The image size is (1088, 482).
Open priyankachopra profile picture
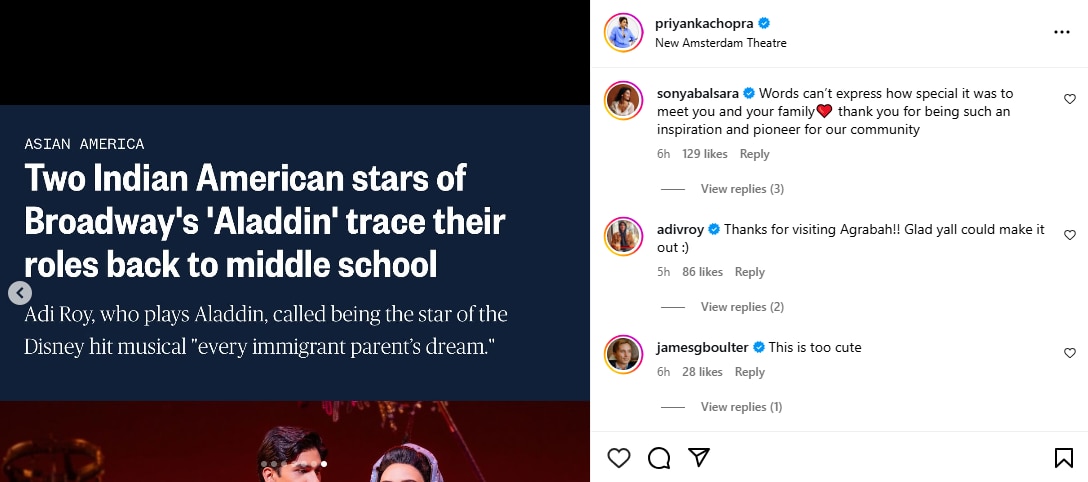point(623,32)
